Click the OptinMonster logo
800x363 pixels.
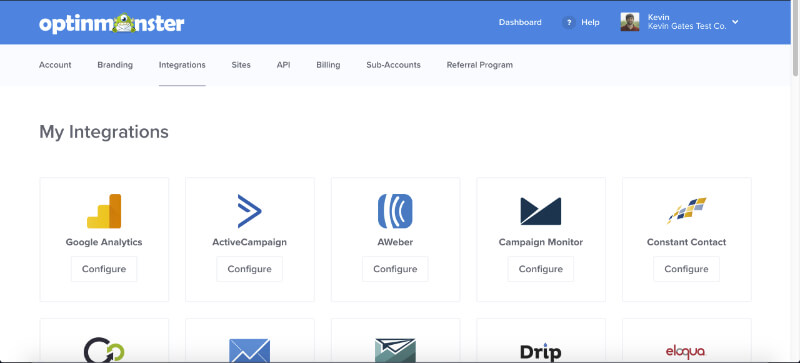(112, 23)
